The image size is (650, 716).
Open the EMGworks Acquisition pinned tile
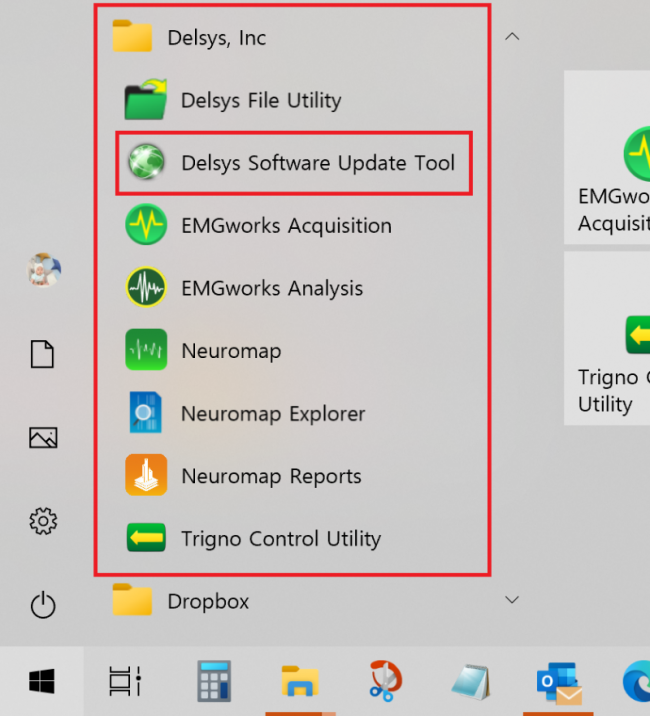pos(607,157)
